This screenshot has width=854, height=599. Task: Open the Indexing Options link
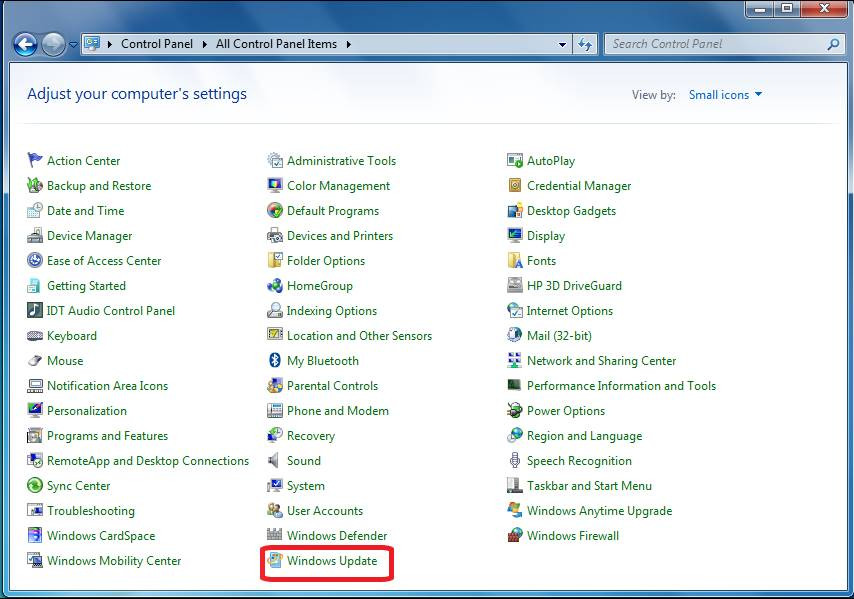pyautogui.click(x=332, y=311)
